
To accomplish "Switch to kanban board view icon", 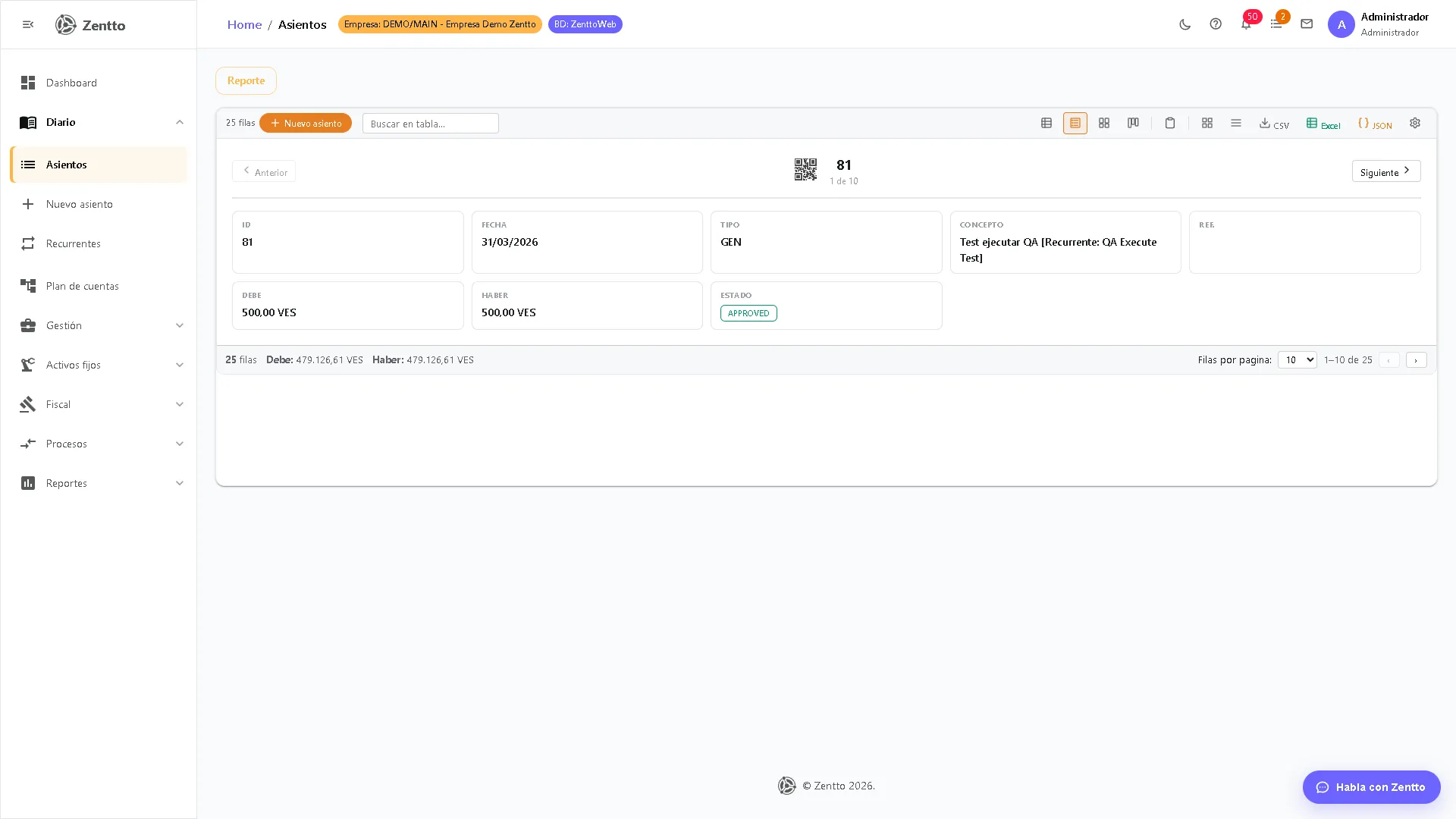I will pyautogui.click(x=1133, y=123).
